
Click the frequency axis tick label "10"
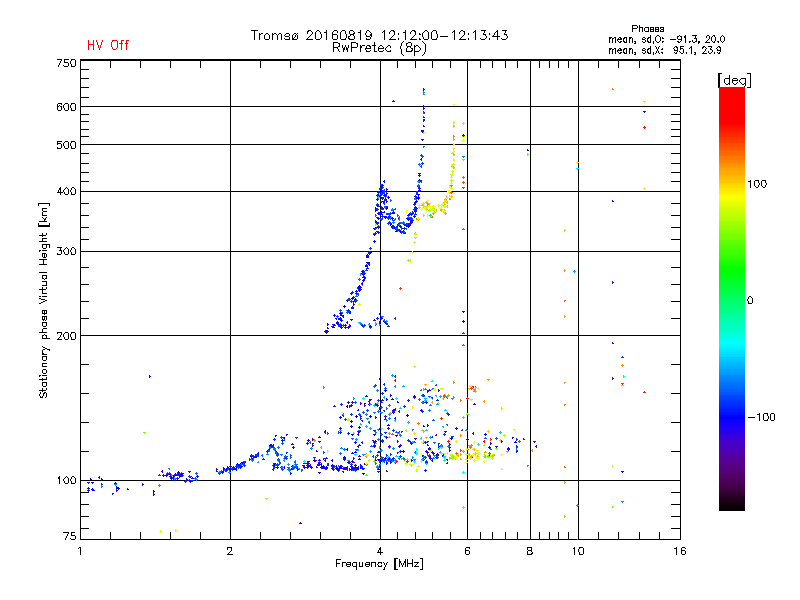pyautogui.click(x=578, y=551)
